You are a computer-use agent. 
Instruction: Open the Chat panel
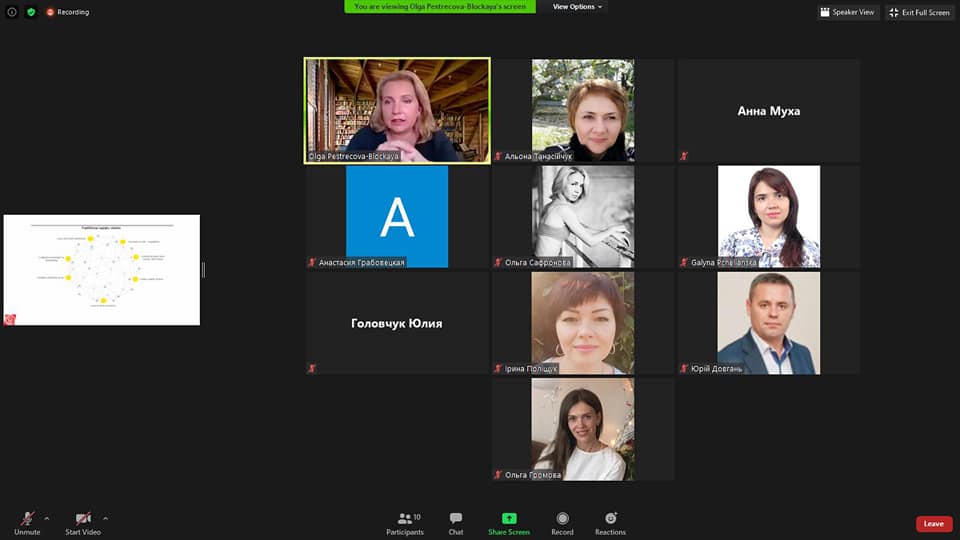tap(456, 519)
